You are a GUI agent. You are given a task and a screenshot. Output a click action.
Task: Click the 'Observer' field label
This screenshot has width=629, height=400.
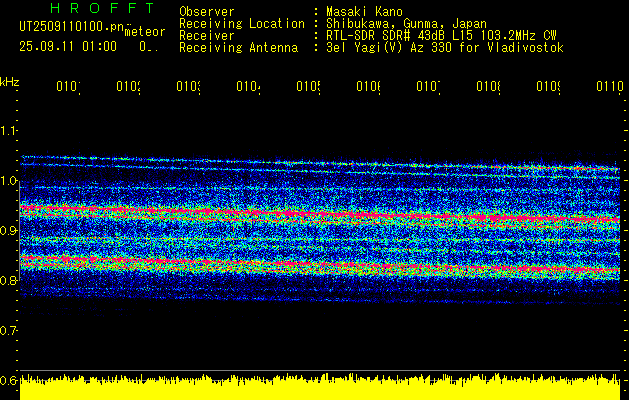(207, 12)
